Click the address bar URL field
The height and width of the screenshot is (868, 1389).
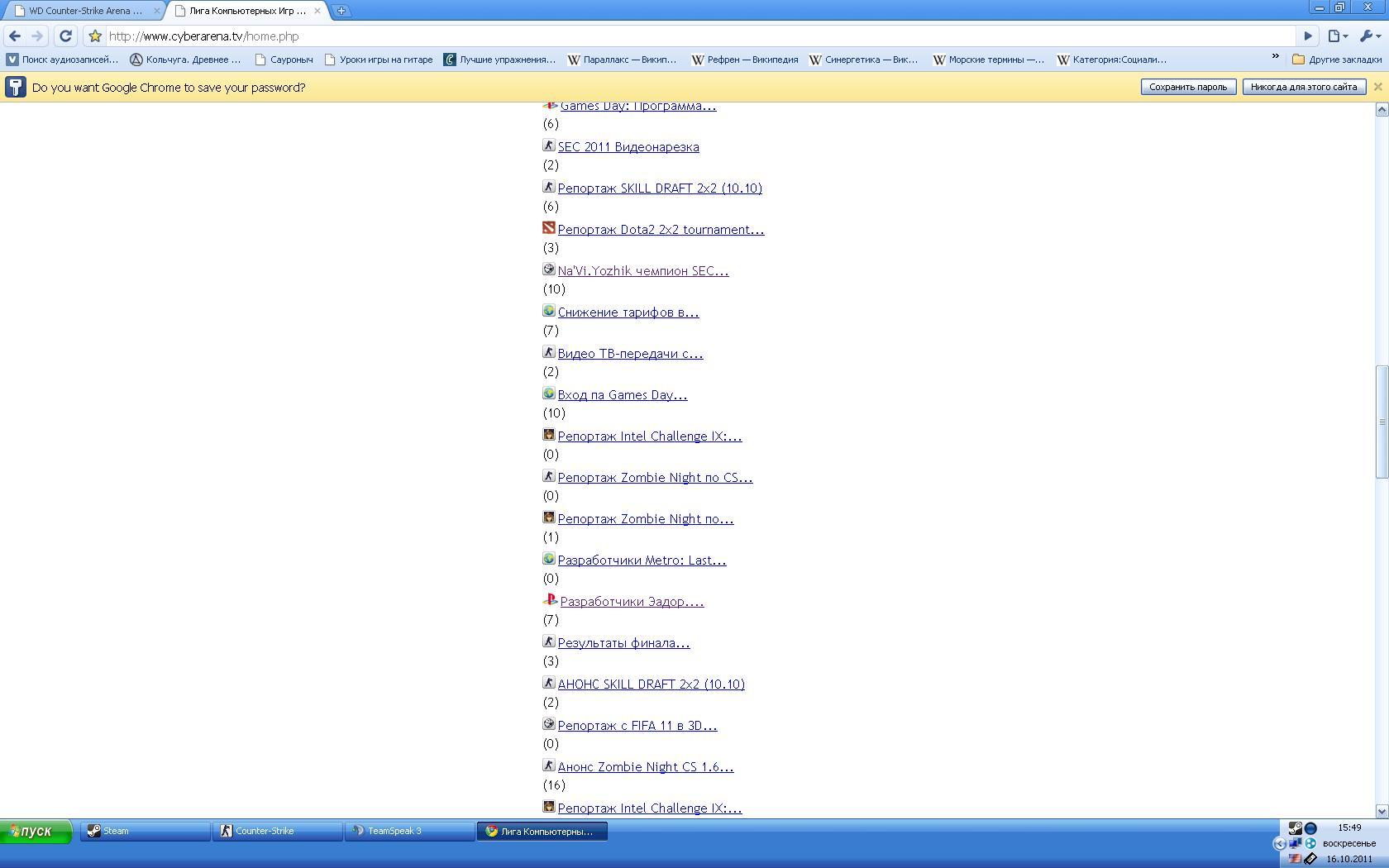[699, 36]
